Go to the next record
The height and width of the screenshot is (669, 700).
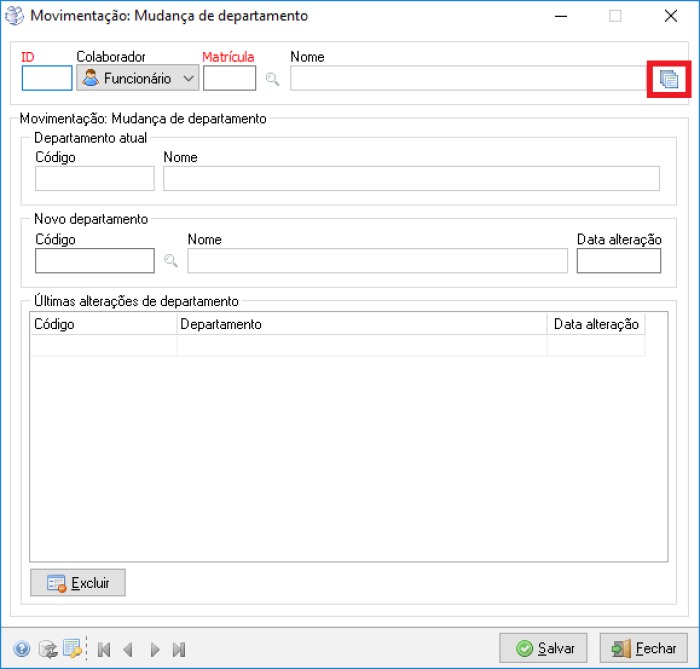coord(154,649)
